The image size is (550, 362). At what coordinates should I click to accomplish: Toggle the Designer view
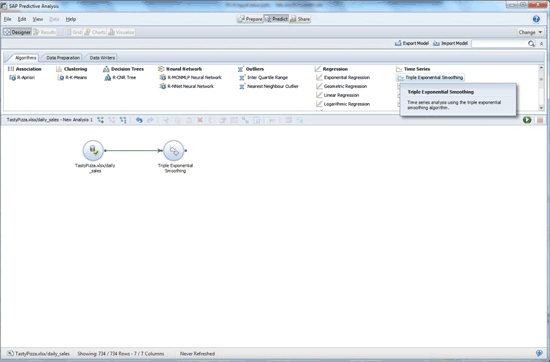tap(18, 32)
